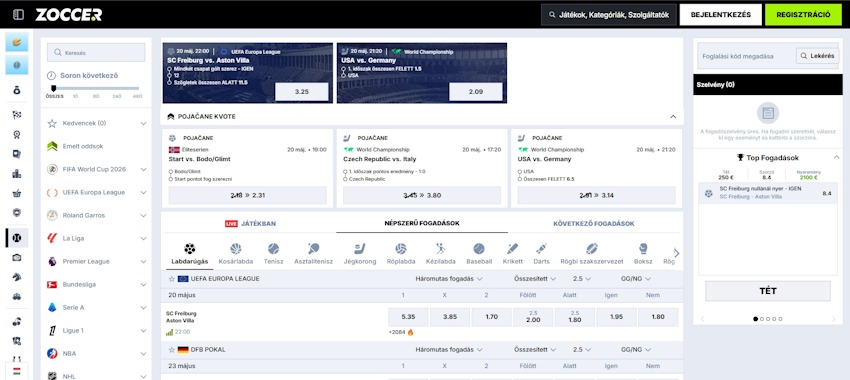This screenshot has height=380, width=850.
Task: Click the Soron következő time slider handle
Action: pos(53,88)
